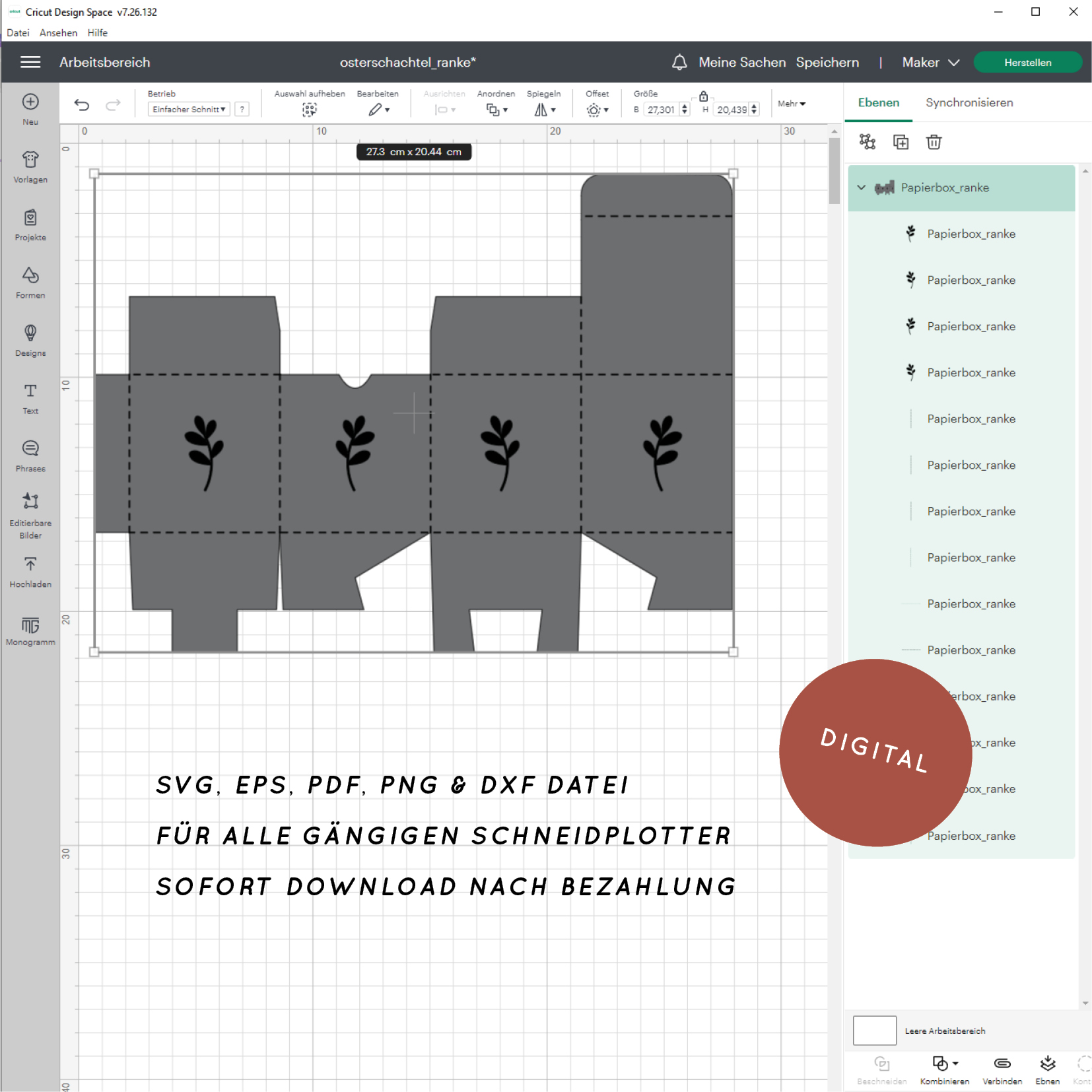Screen dimensions: 1092x1092
Task: Add text with the Text tool
Action: tap(30, 397)
